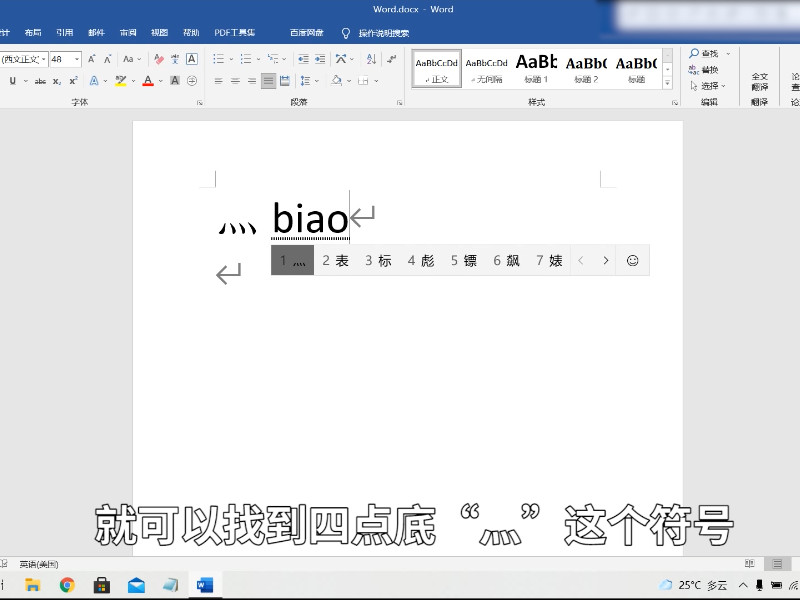Click the line spacing icon
The height and width of the screenshot is (600, 800).
(x=305, y=81)
